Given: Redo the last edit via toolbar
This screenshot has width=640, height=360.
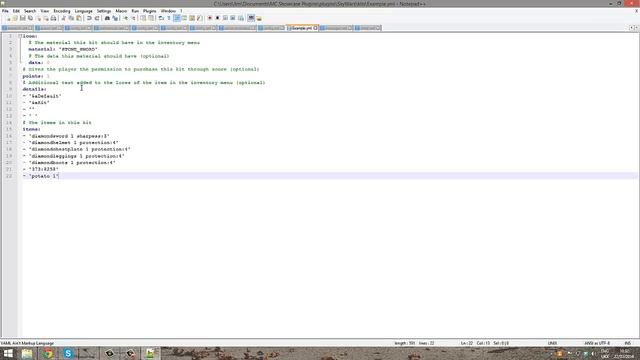Looking at the screenshot, I should [x=97, y=18].
